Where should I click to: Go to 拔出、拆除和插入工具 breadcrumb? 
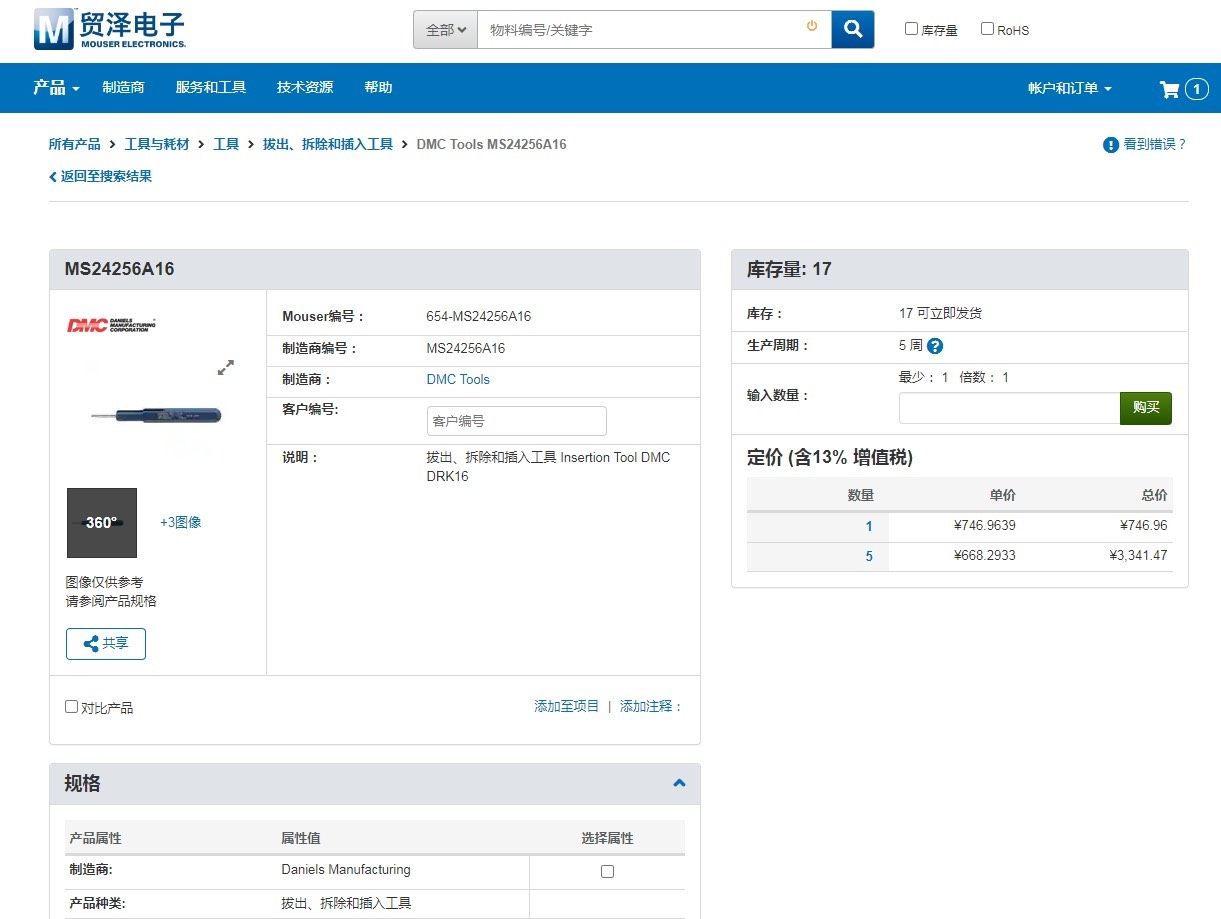[328, 144]
